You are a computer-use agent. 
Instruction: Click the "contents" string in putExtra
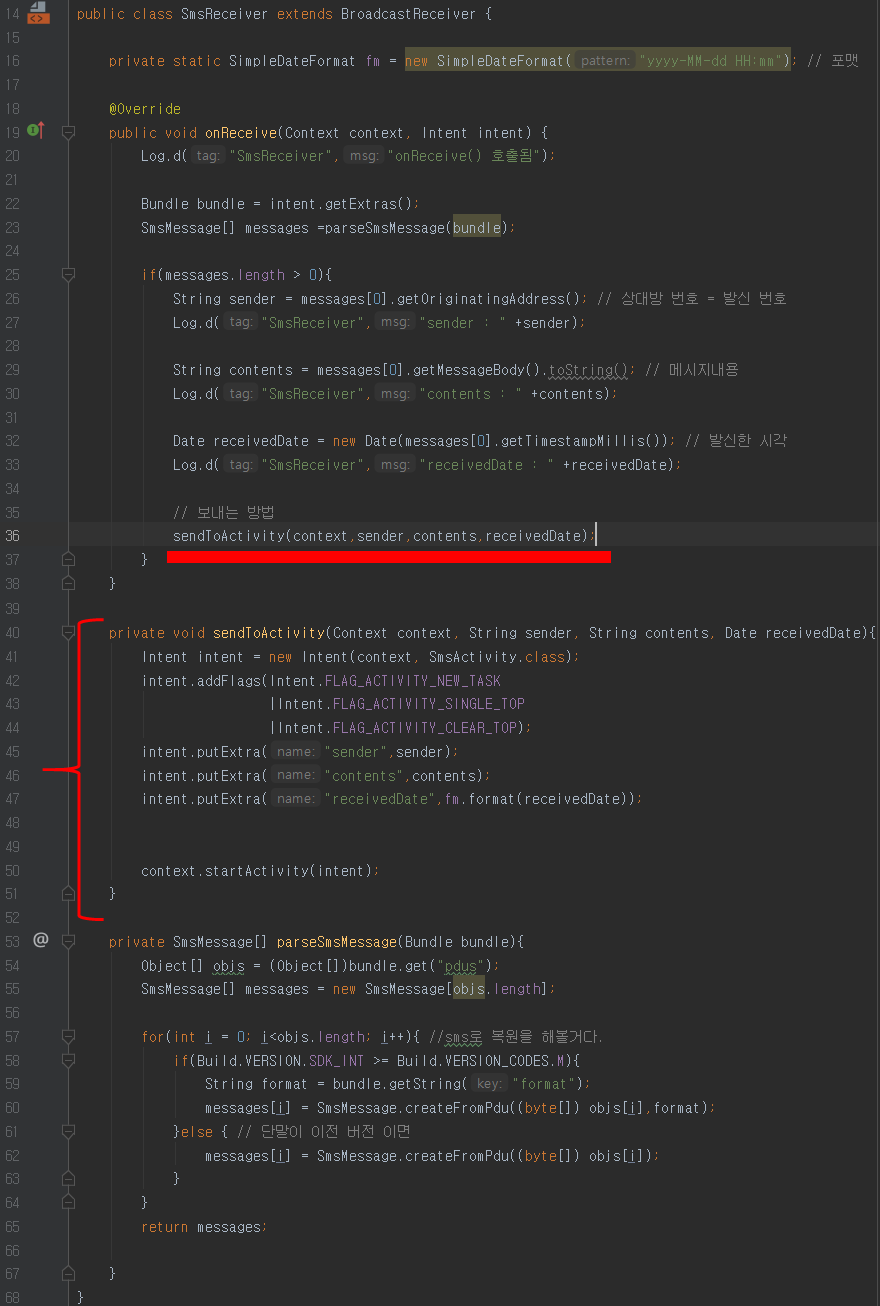364,775
